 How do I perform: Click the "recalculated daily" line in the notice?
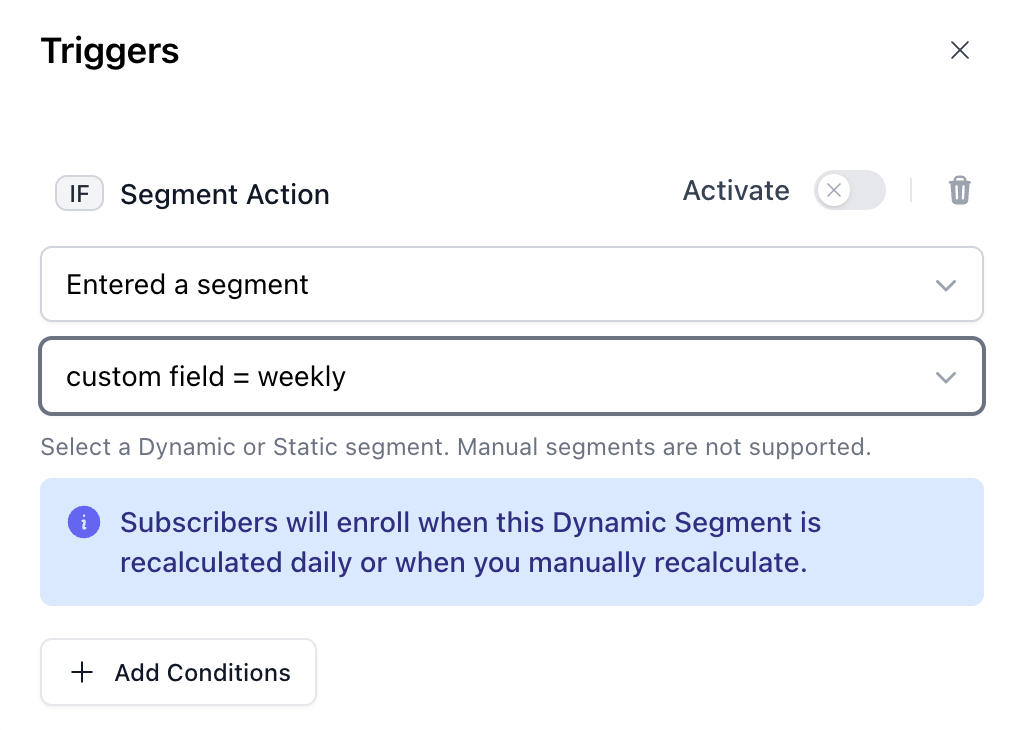[462, 562]
